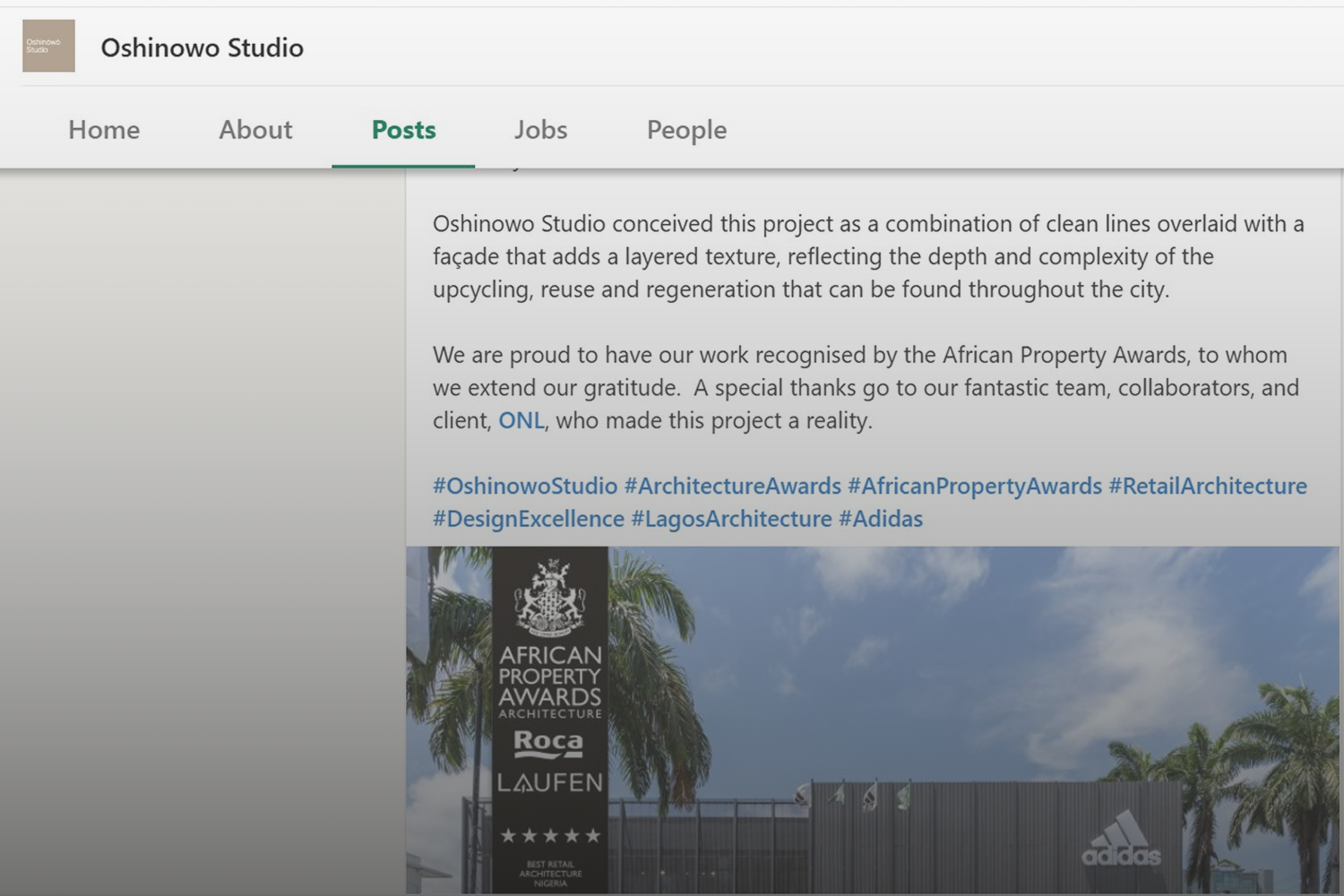Open the Oshinowo Studio page title
This screenshot has width=1344, height=896.
tap(202, 47)
